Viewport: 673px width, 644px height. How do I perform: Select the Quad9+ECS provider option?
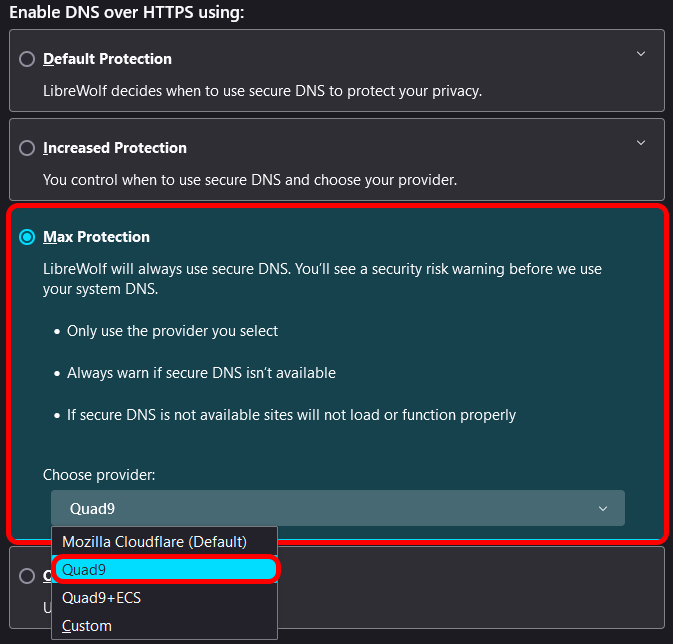[x=101, y=598]
